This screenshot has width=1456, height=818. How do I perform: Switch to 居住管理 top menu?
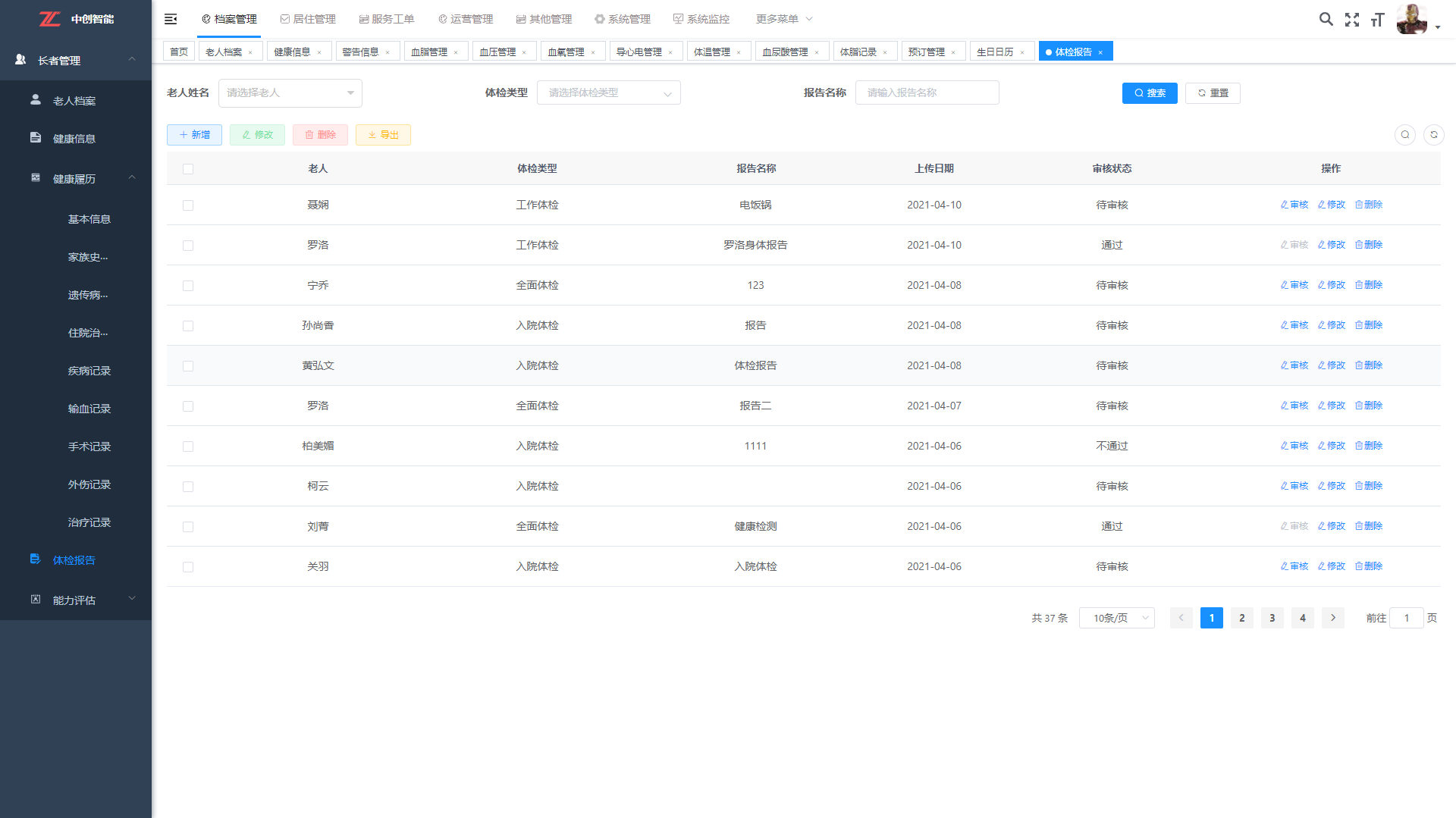pyautogui.click(x=308, y=19)
